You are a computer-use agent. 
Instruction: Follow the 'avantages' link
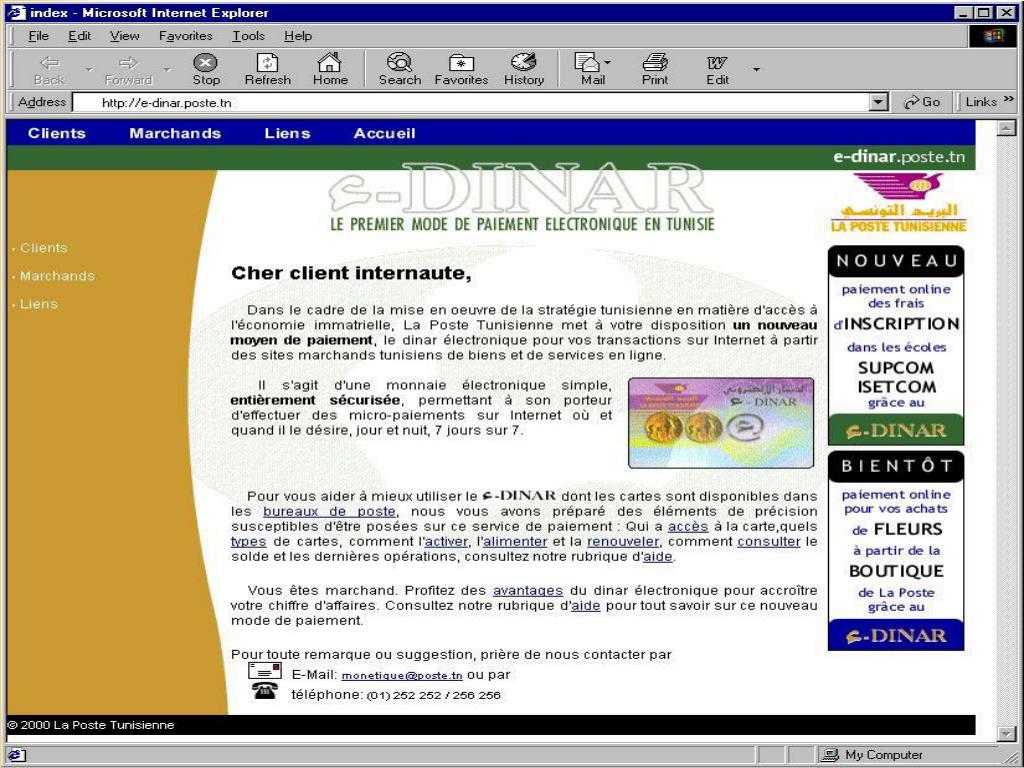[528, 591]
